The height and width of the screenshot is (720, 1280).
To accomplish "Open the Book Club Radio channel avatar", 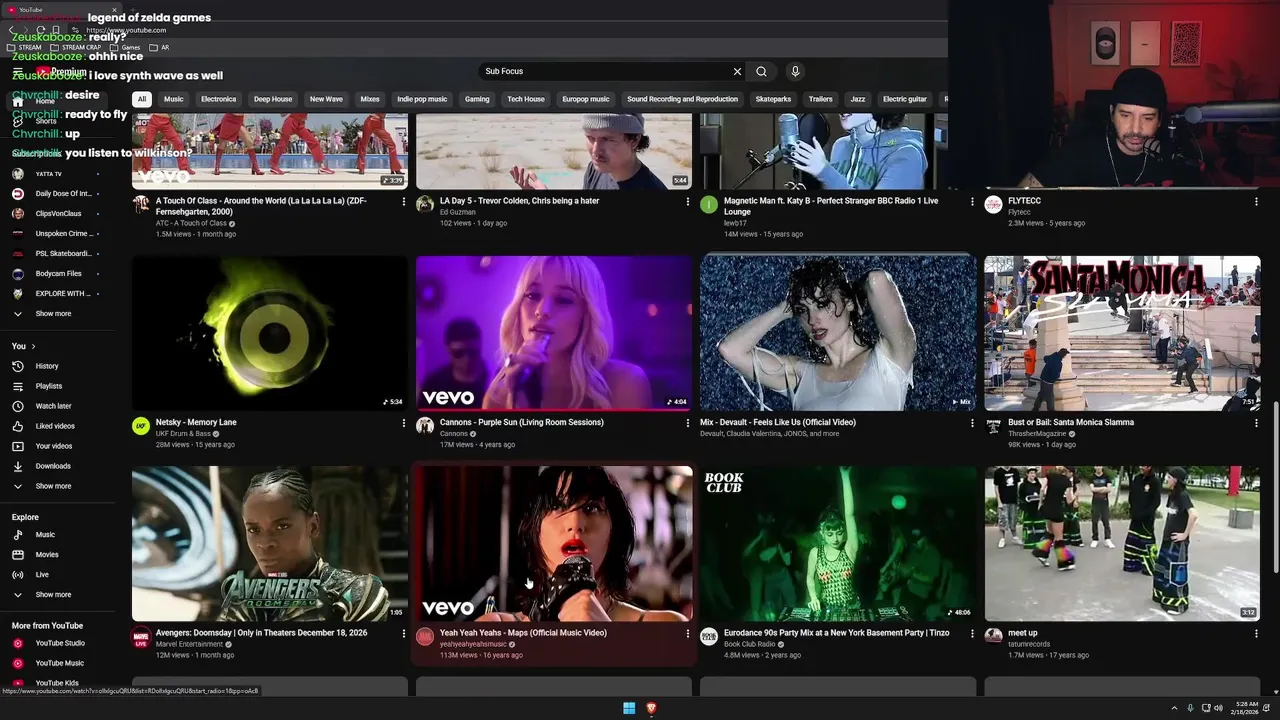I will 709,637.
